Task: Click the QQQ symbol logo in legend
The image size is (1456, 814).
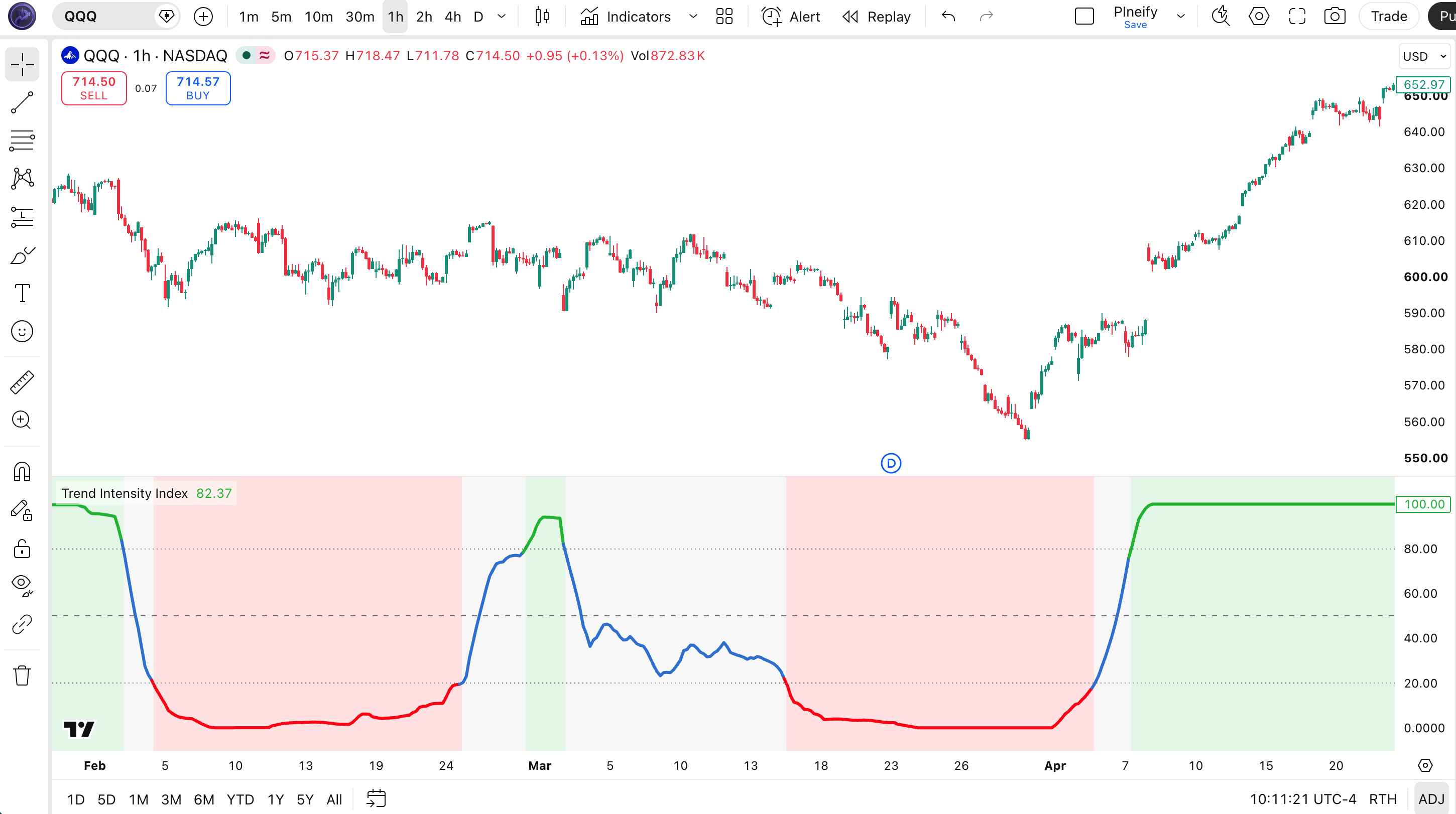Action: pyautogui.click(x=70, y=55)
